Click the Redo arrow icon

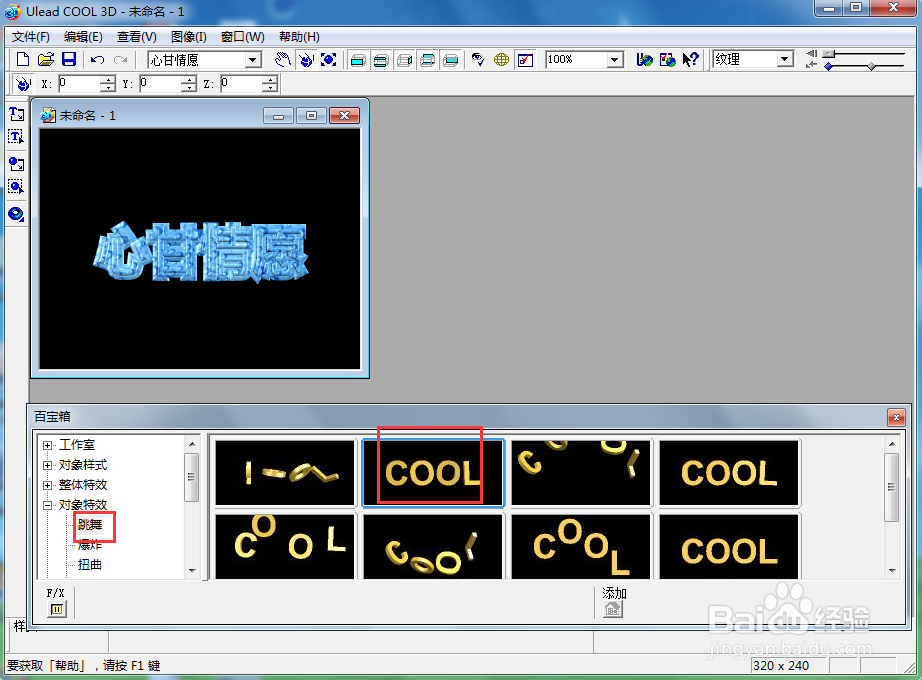tap(121, 59)
